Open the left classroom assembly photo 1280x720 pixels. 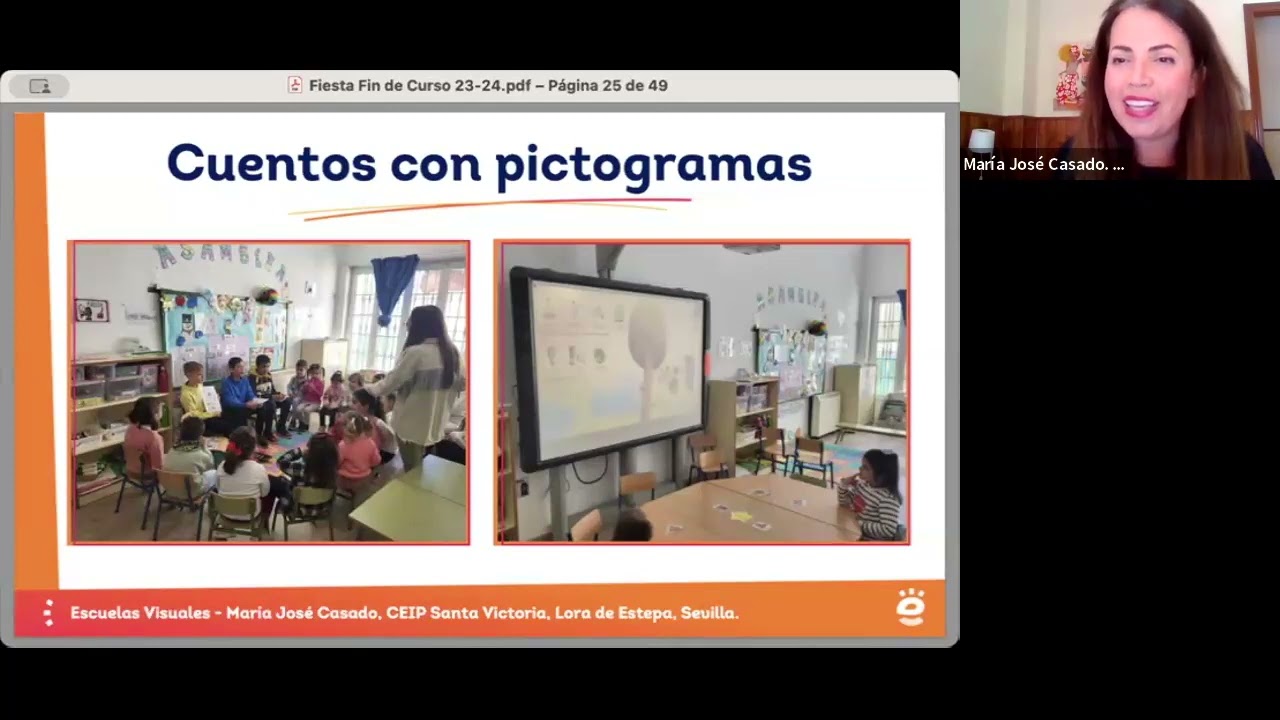269,392
